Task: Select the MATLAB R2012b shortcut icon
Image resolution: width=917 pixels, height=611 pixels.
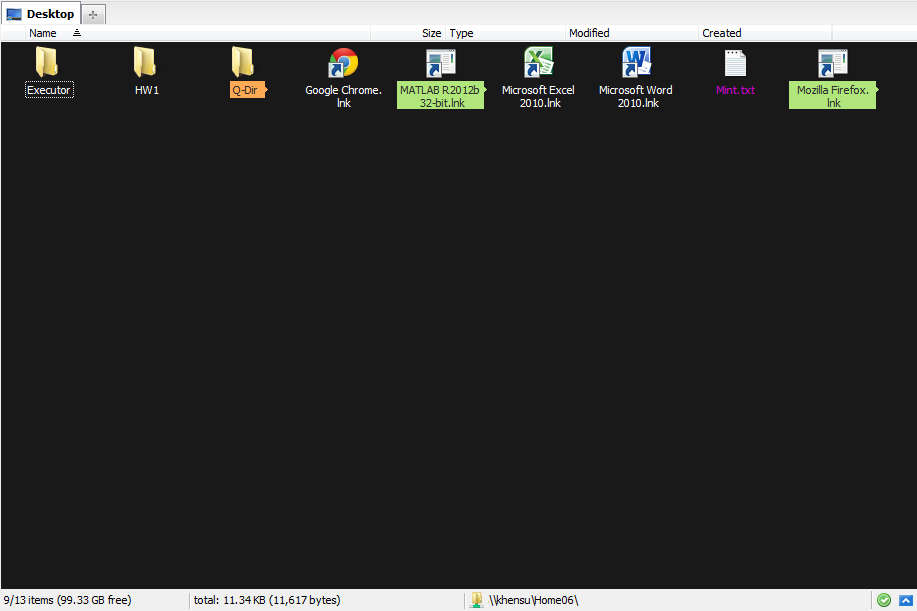Action: coord(440,64)
